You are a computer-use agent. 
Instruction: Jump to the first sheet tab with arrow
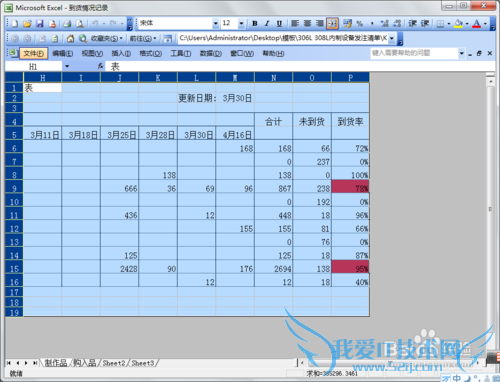point(9,363)
